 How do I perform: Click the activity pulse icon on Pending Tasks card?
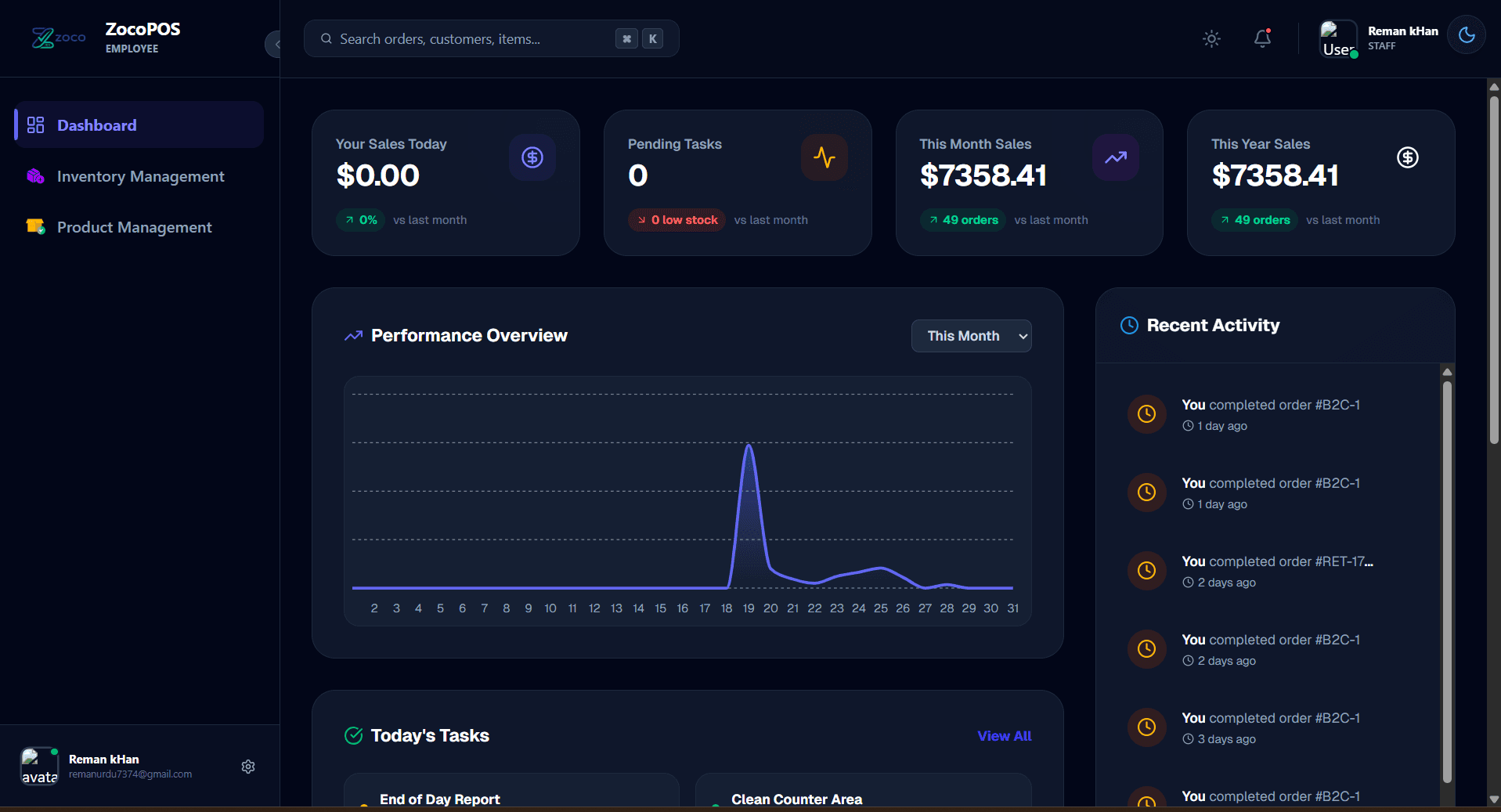[824, 157]
